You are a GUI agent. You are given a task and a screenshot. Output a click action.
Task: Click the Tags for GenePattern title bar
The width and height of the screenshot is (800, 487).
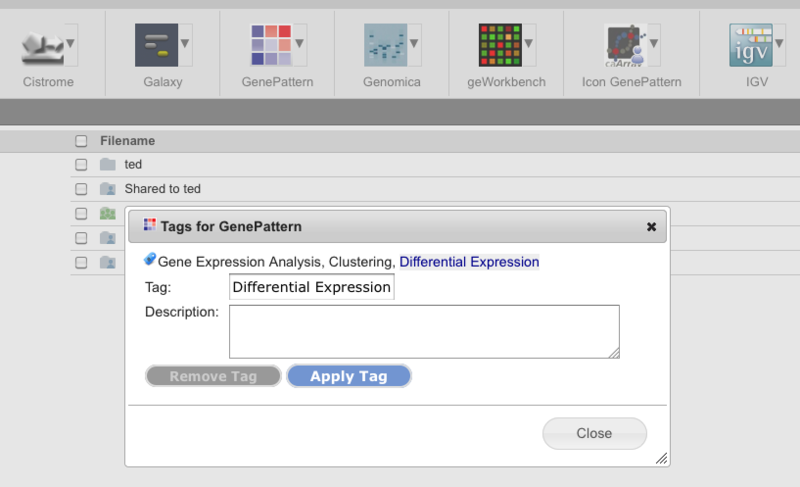(x=397, y=226)
